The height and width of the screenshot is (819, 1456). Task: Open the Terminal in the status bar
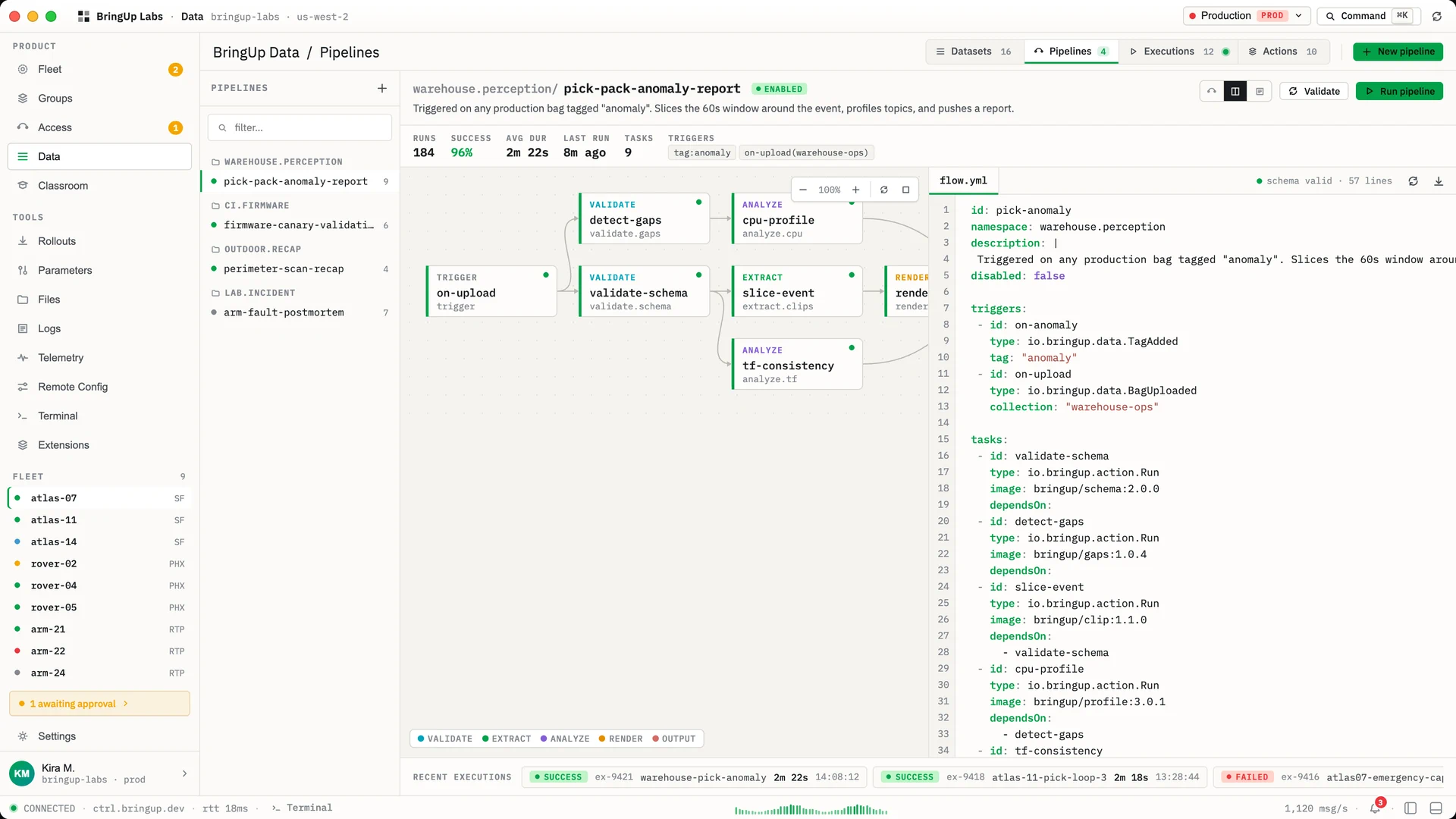pos(302,808)
